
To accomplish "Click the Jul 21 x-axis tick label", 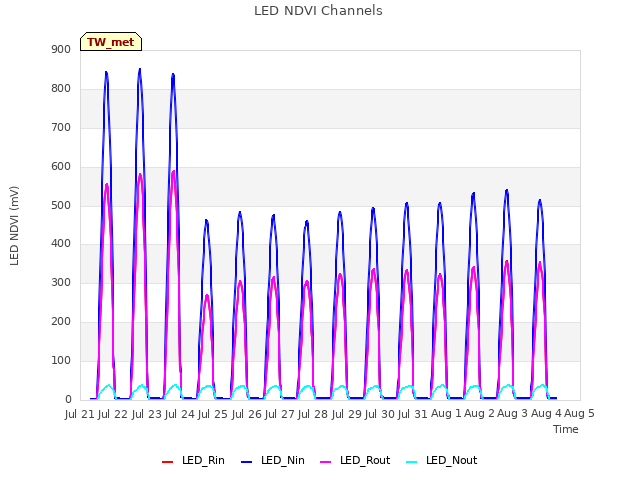I will 80,414.
